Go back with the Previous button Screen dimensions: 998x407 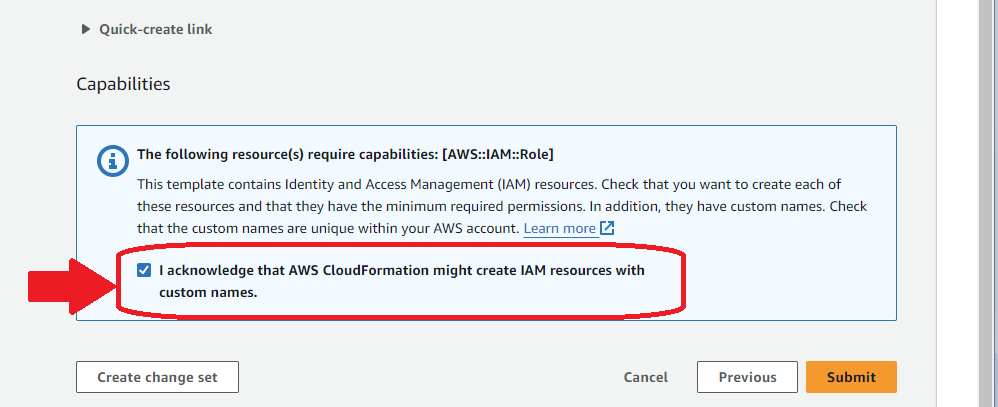click(x=747, y=377)
